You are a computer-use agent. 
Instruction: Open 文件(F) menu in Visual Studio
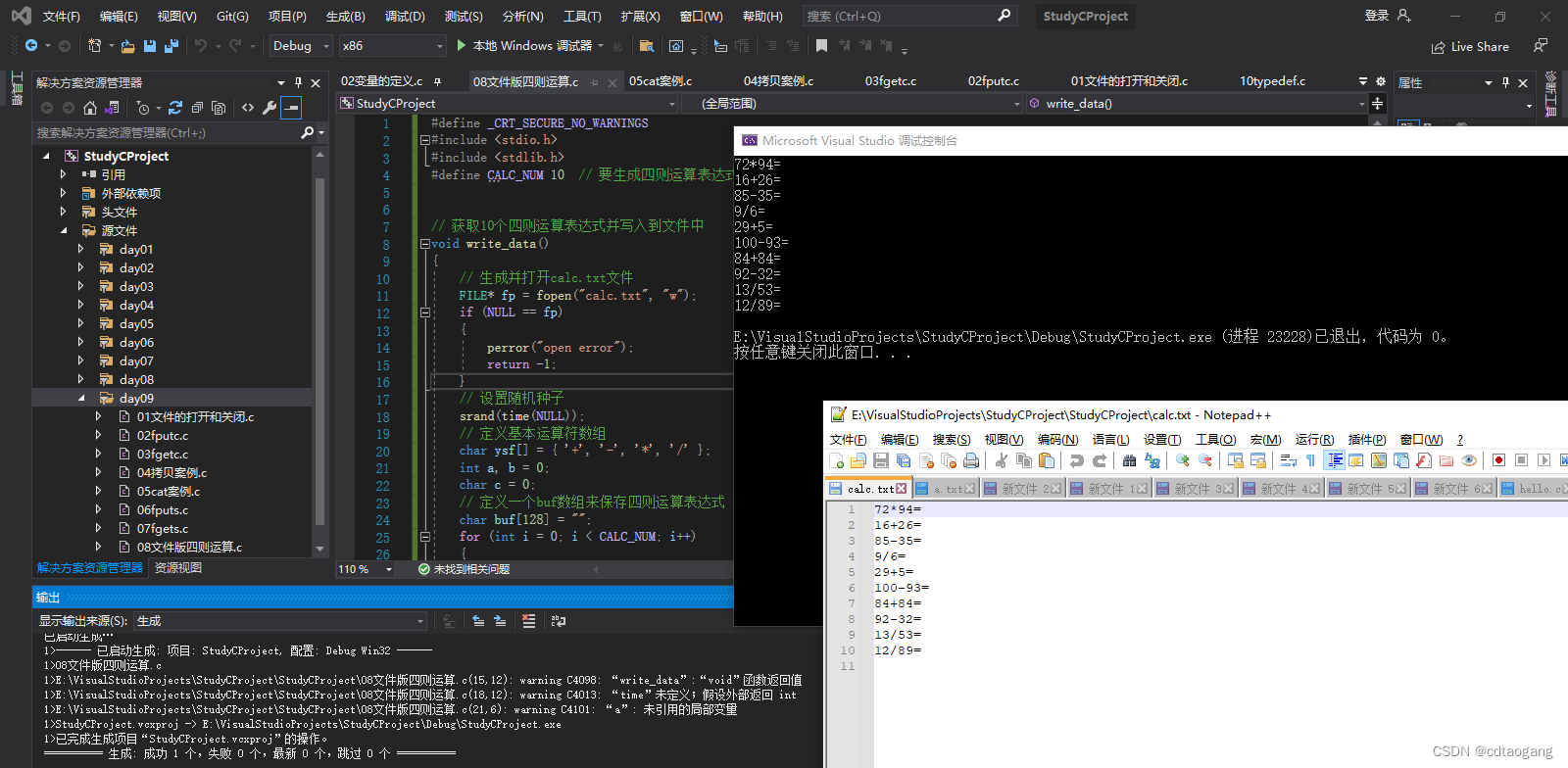click(x=62, y=17)
